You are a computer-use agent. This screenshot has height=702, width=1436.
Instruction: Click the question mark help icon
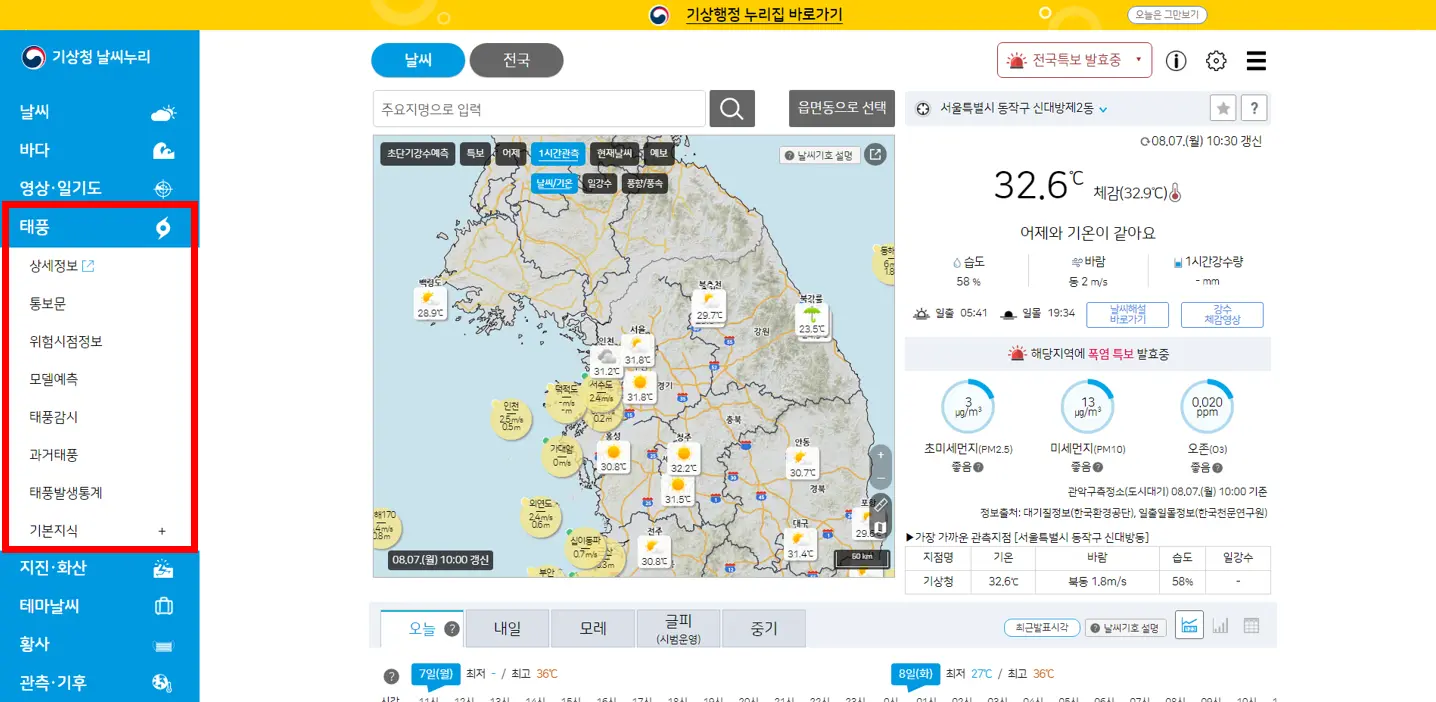click(1253, 107)
